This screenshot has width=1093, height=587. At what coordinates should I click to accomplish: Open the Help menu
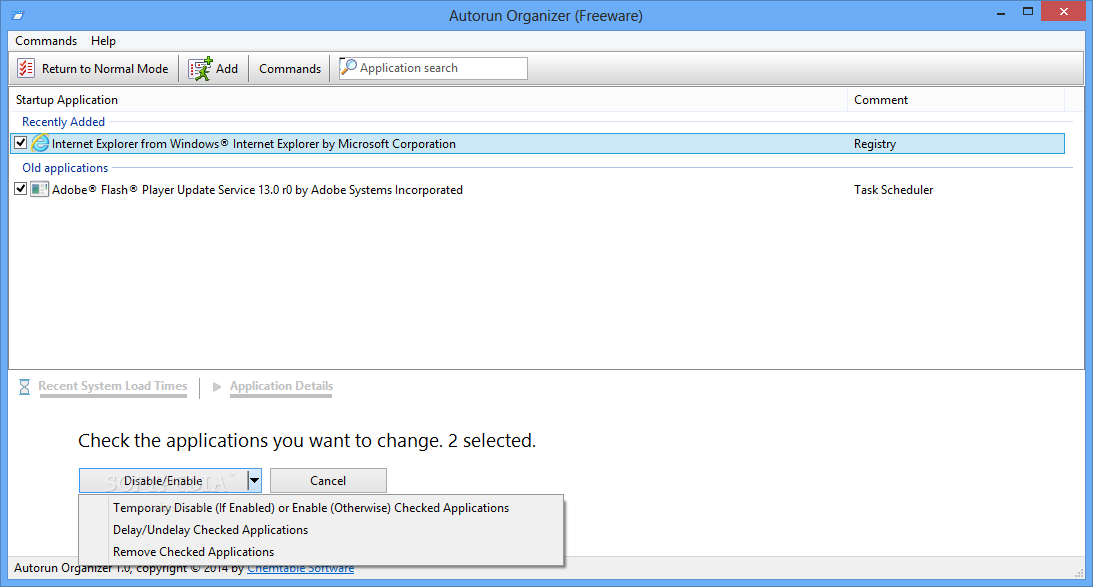coord(103,40)
